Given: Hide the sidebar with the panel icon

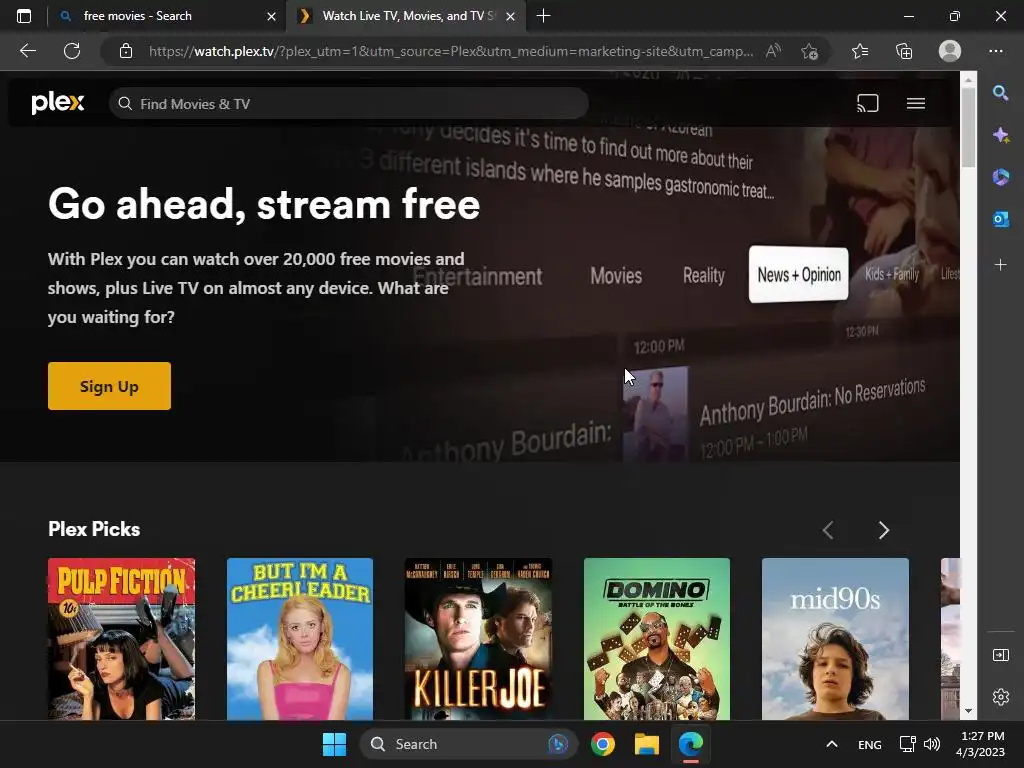Looking at the screenshot, I should [x=1000, y=655].
